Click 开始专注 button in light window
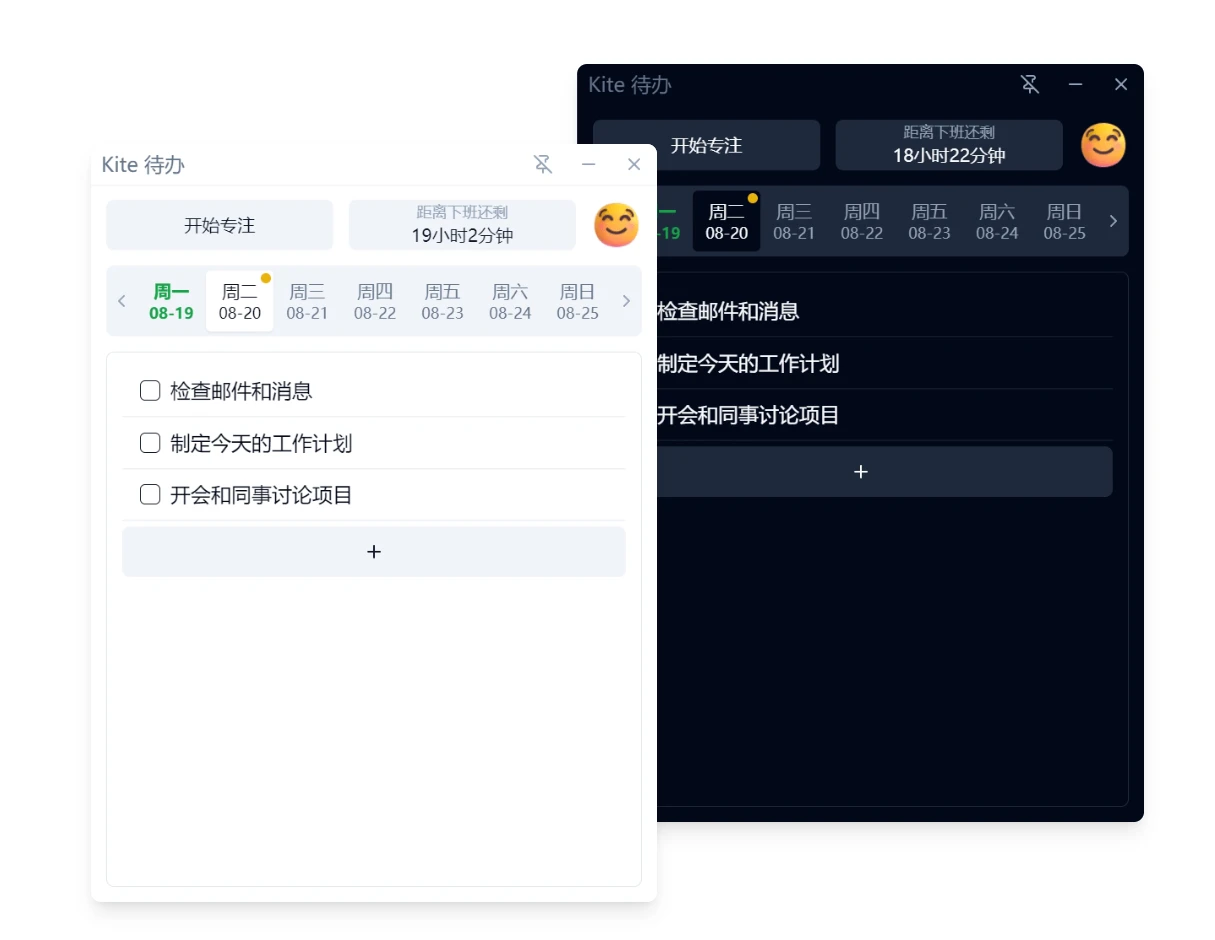The height and width of the screenshot is (940, 1215). [x=220, y=225]
